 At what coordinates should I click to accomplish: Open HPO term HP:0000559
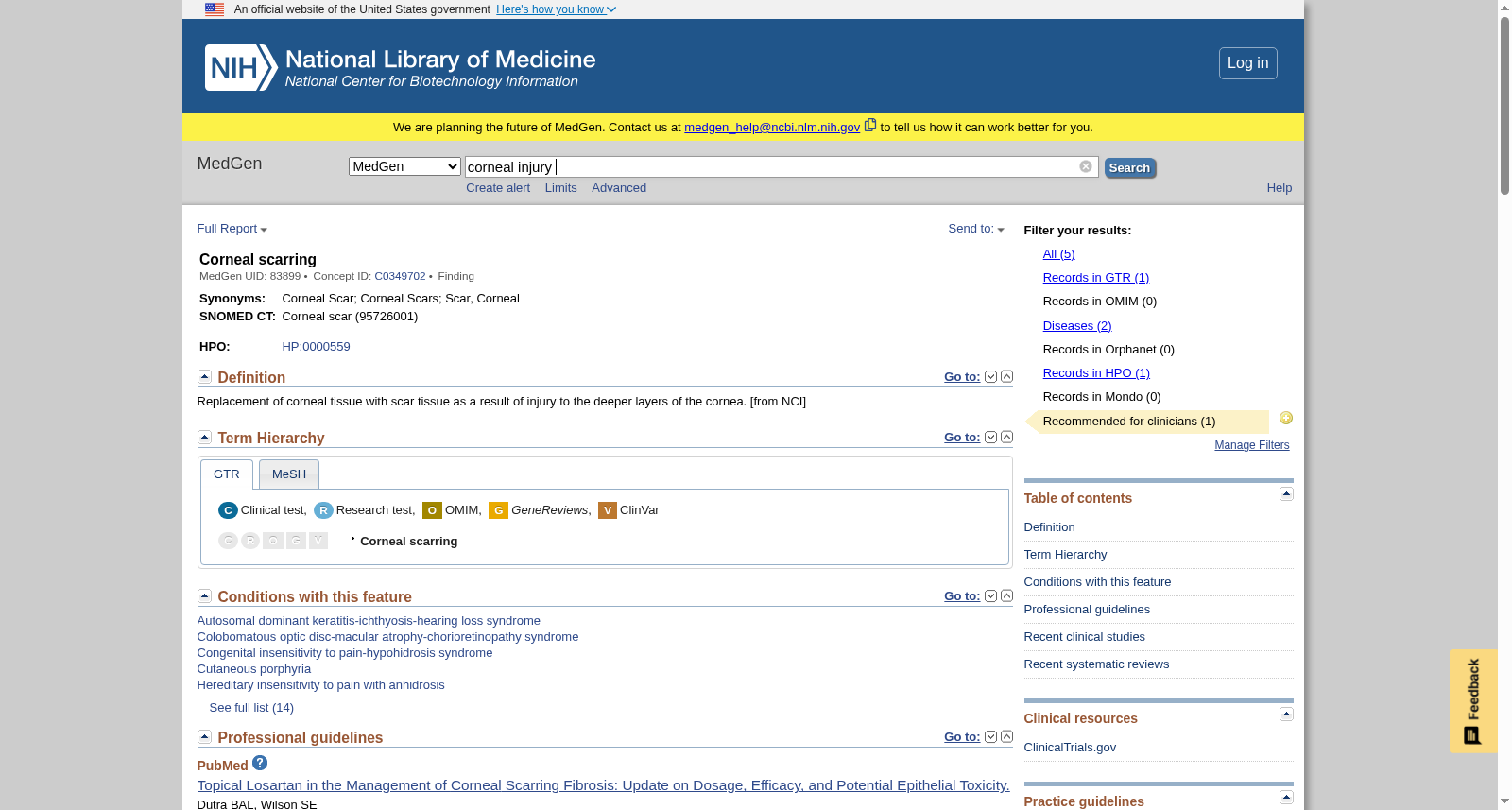coord(316,347)
